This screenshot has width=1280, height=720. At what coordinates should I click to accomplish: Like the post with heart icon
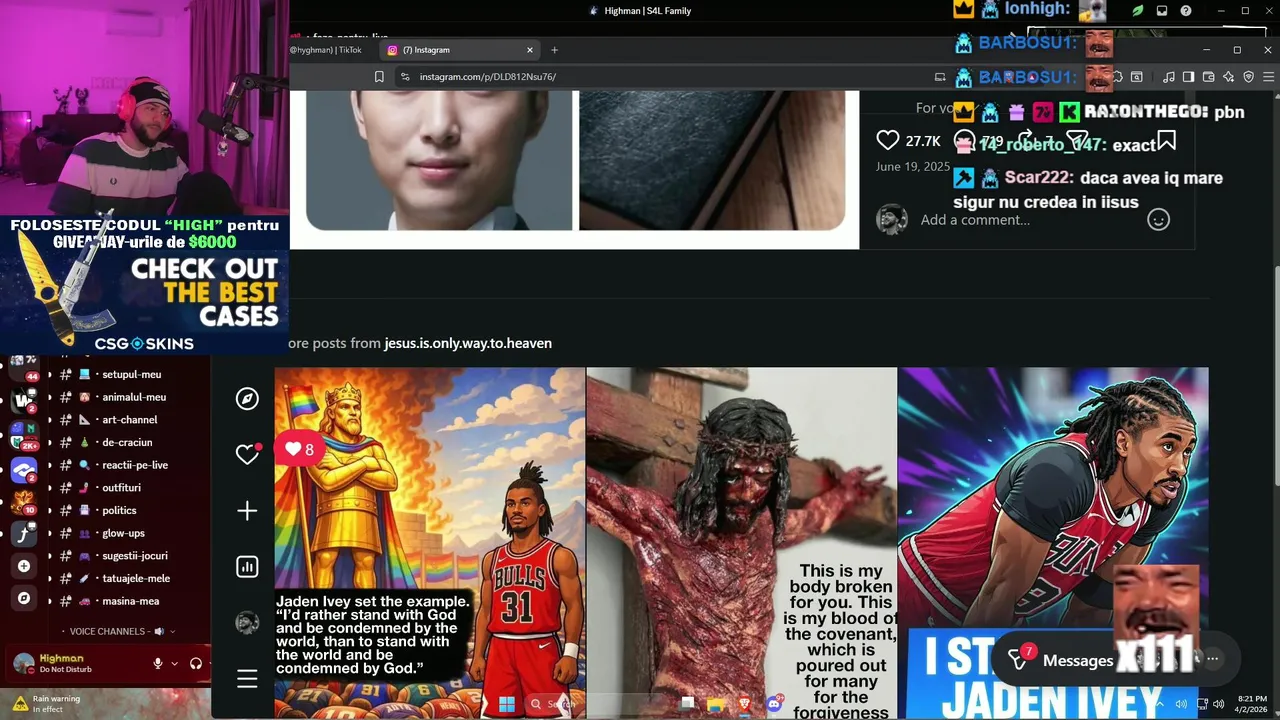click(888, 140)
